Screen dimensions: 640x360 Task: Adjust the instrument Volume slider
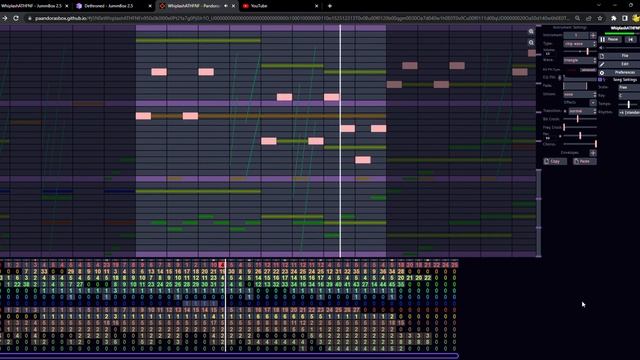click(580, 51)
